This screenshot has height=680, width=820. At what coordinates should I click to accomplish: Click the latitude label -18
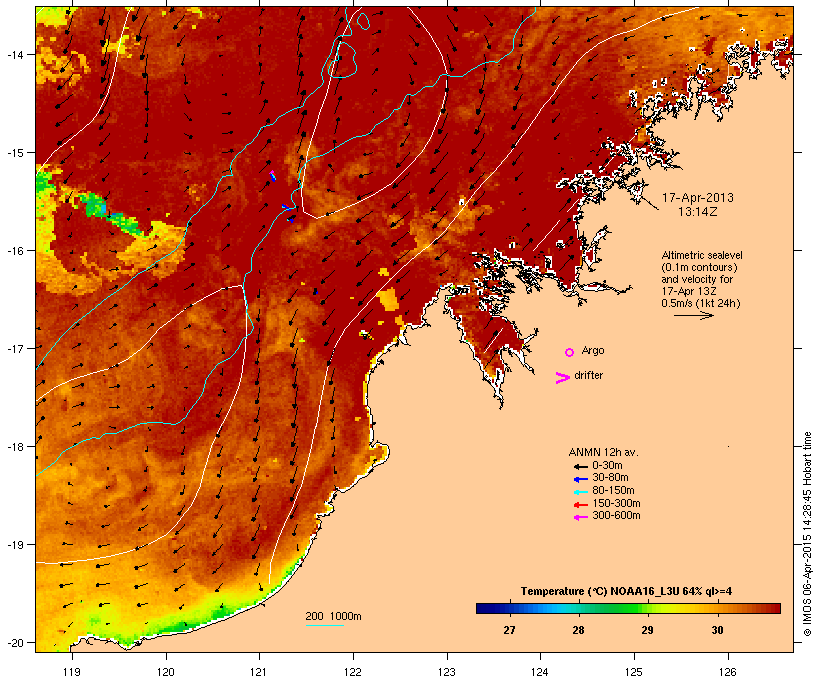[x=15, y=446]
